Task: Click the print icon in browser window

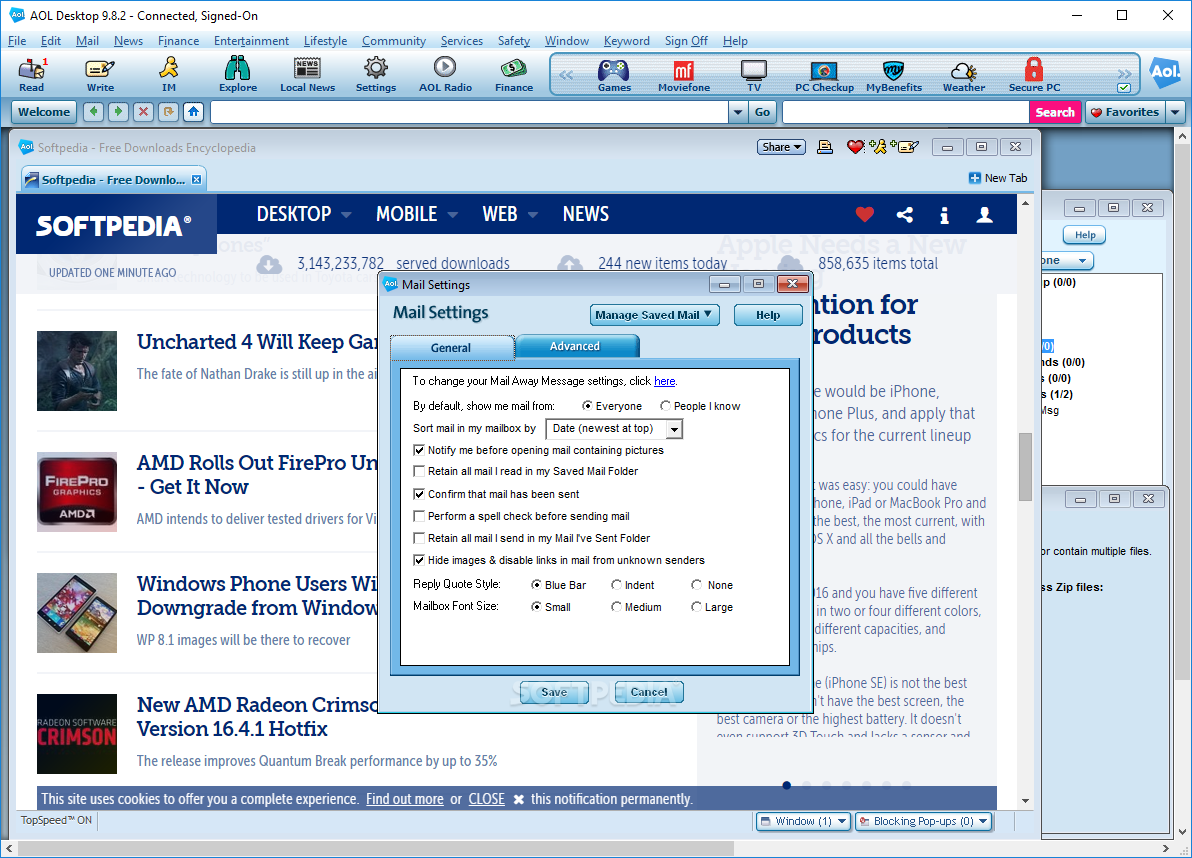Action: [825, 147]
